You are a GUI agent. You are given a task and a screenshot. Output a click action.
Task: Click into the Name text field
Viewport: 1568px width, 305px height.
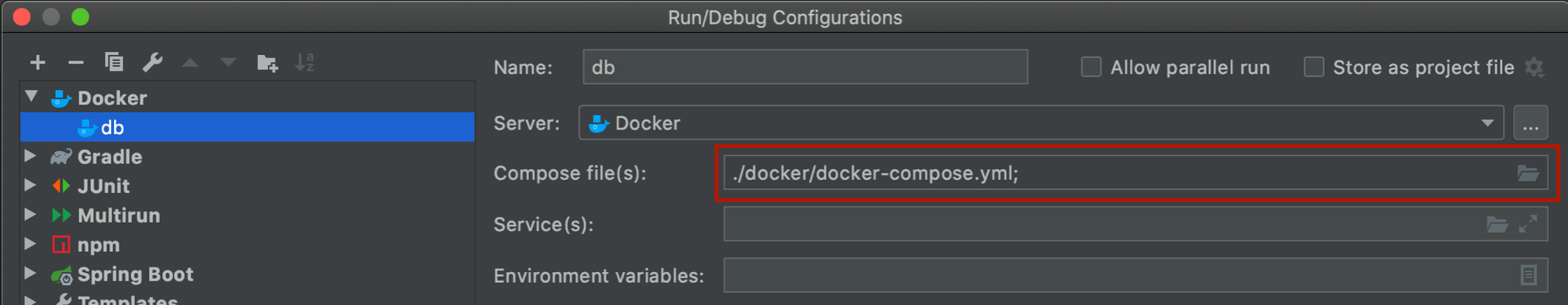click(x=805, y=67)
